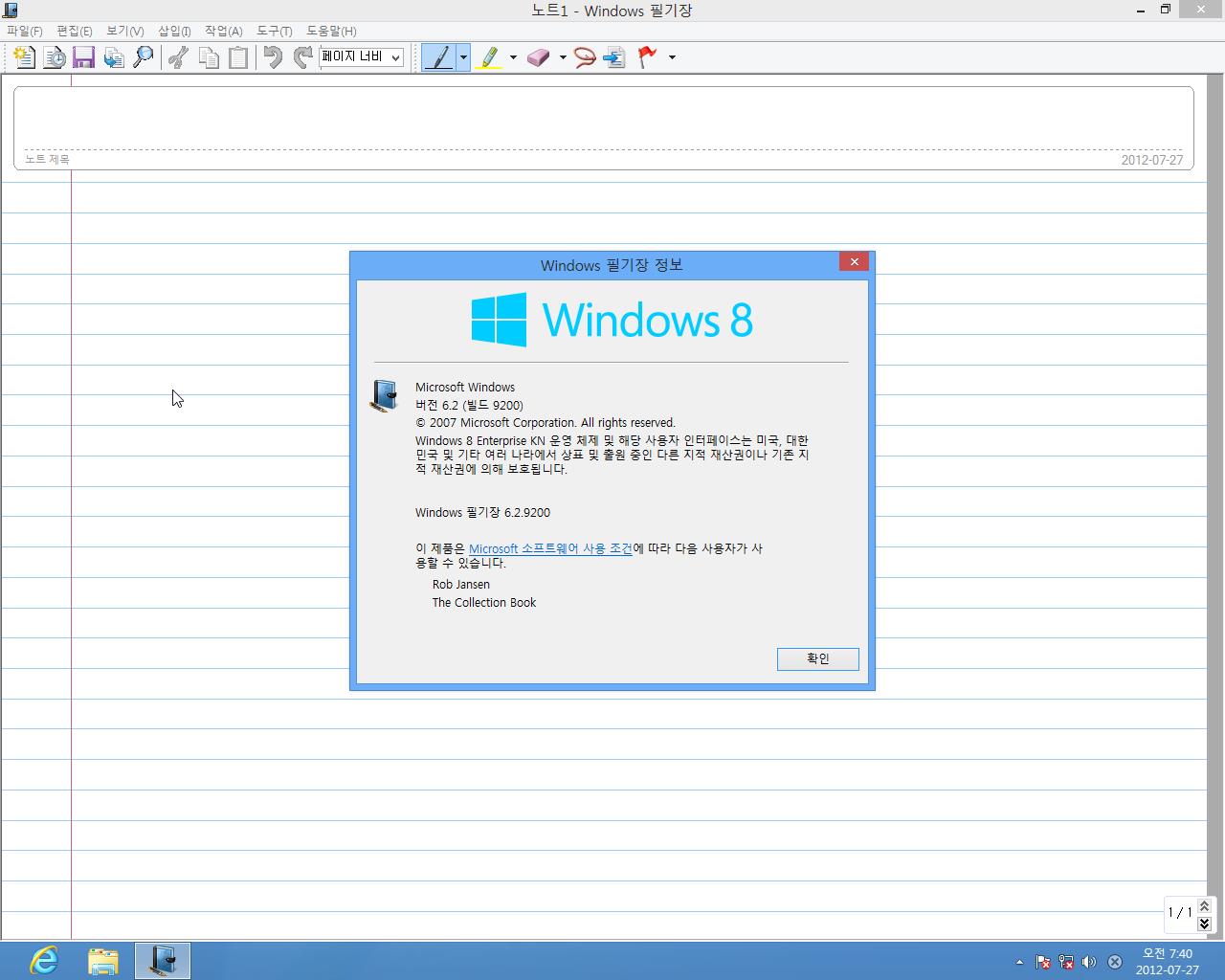Click the window system icon in title bar

click(11, 11)
